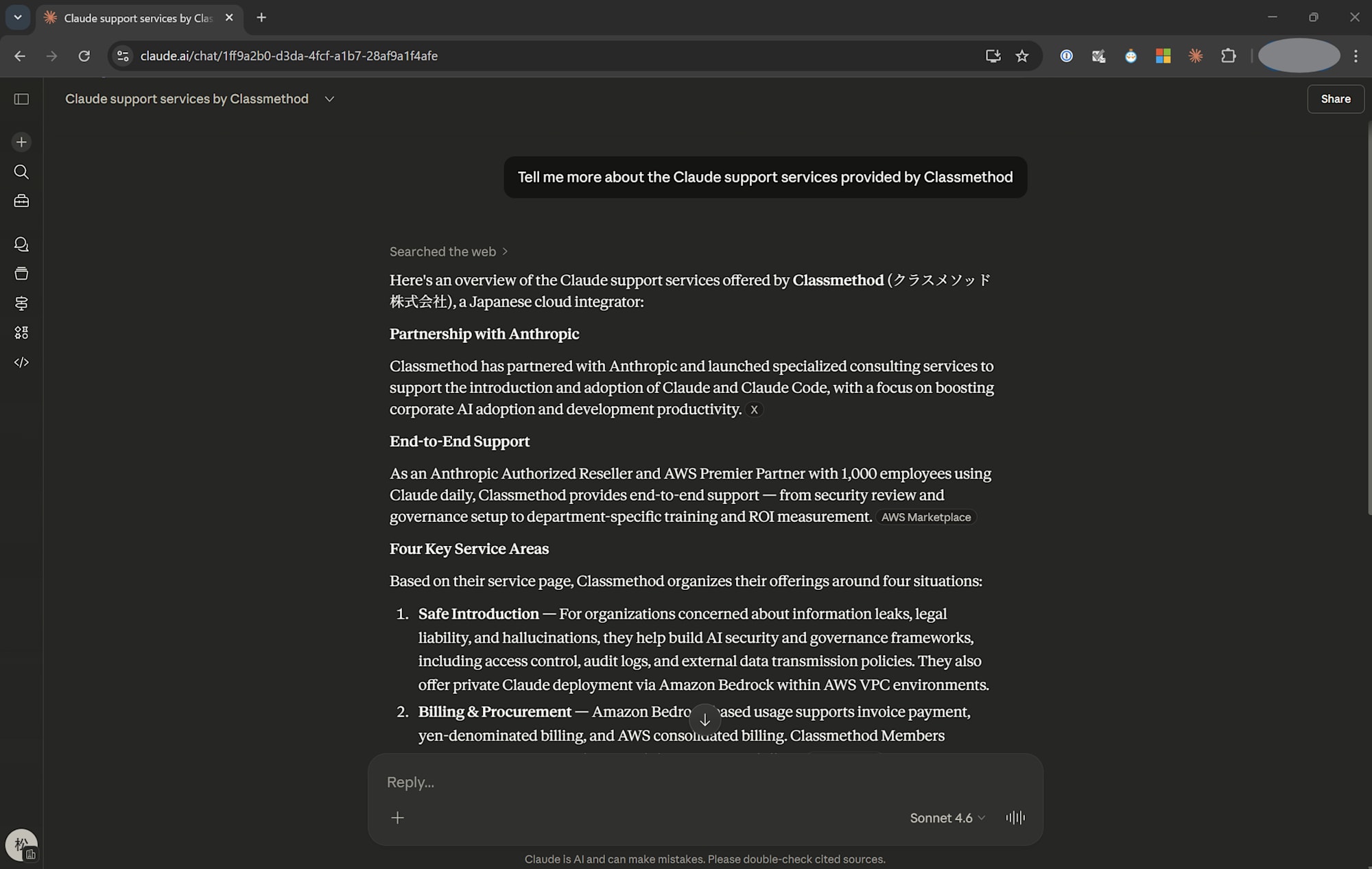Select the Claude support services browser tab

click(x=137, y=18)
